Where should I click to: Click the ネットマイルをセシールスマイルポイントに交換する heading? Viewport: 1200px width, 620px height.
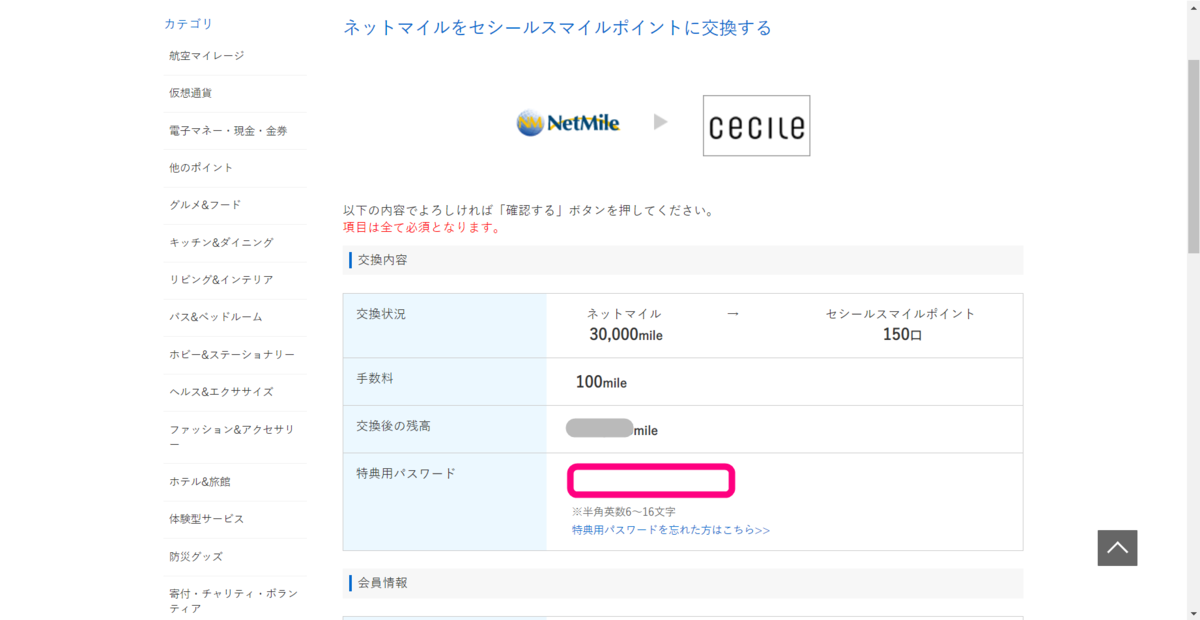pyautogui.click(x=557, y=28)
